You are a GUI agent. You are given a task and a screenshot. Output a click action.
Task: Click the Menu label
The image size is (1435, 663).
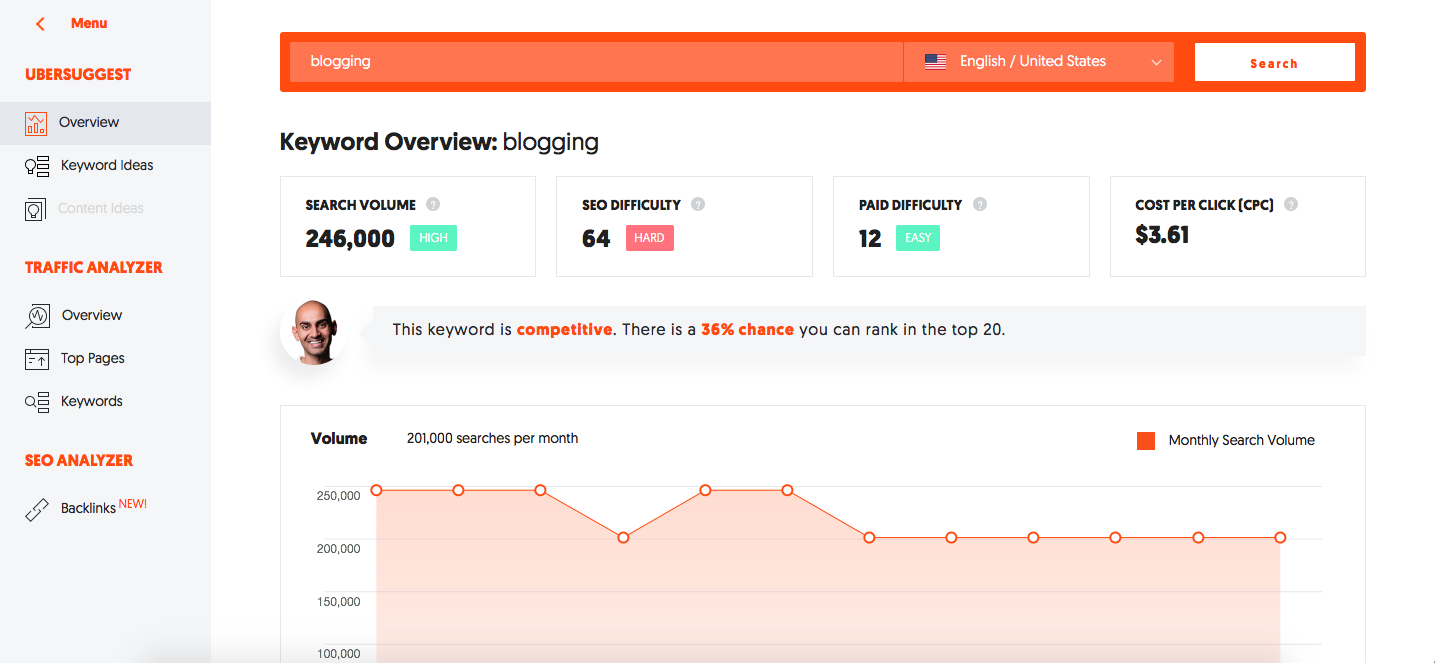pos(89,23)
